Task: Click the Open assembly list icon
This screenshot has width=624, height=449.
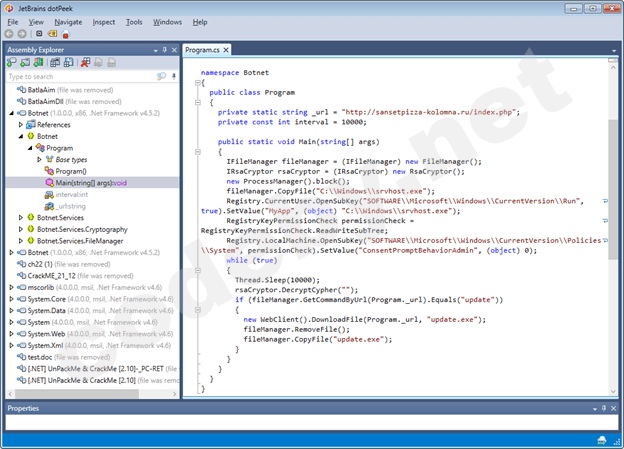Action: click(55, 62)
